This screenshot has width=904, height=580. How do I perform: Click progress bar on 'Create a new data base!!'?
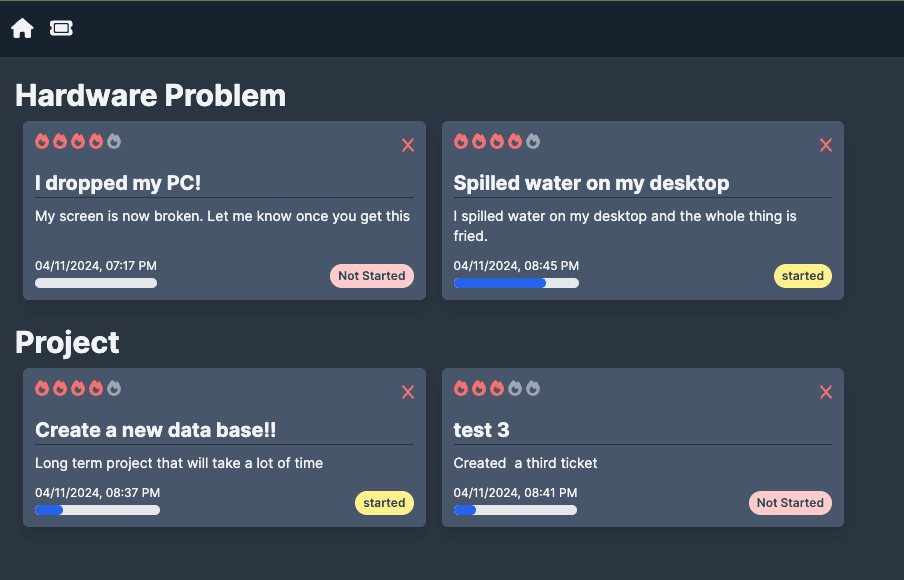point(97,510)
